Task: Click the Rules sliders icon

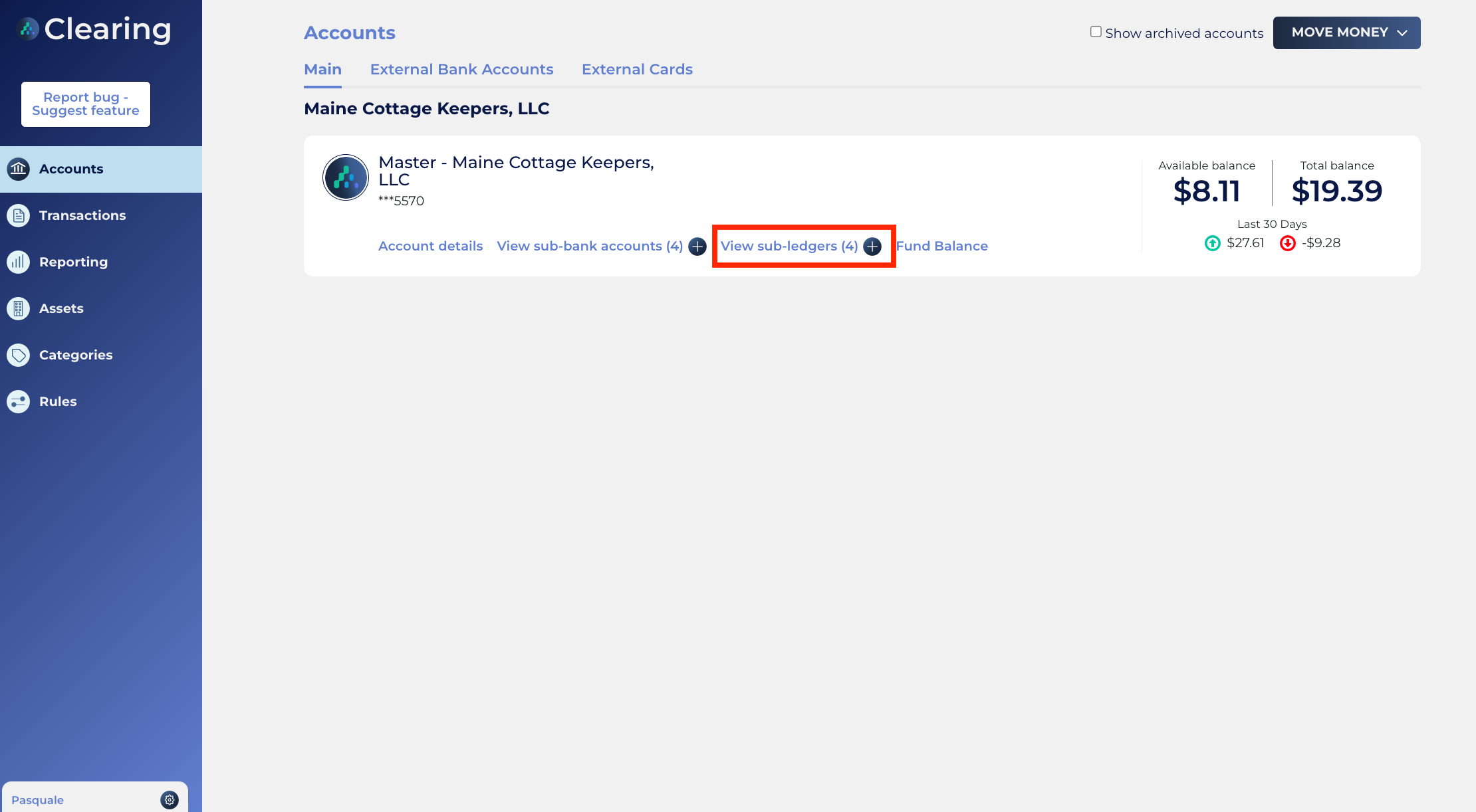Action: coord(19,401)
